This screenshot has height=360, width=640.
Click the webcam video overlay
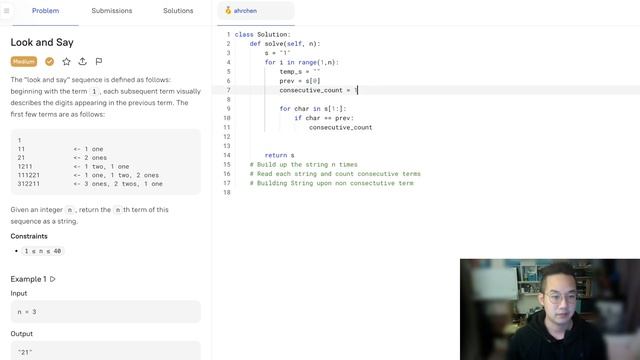550,309
